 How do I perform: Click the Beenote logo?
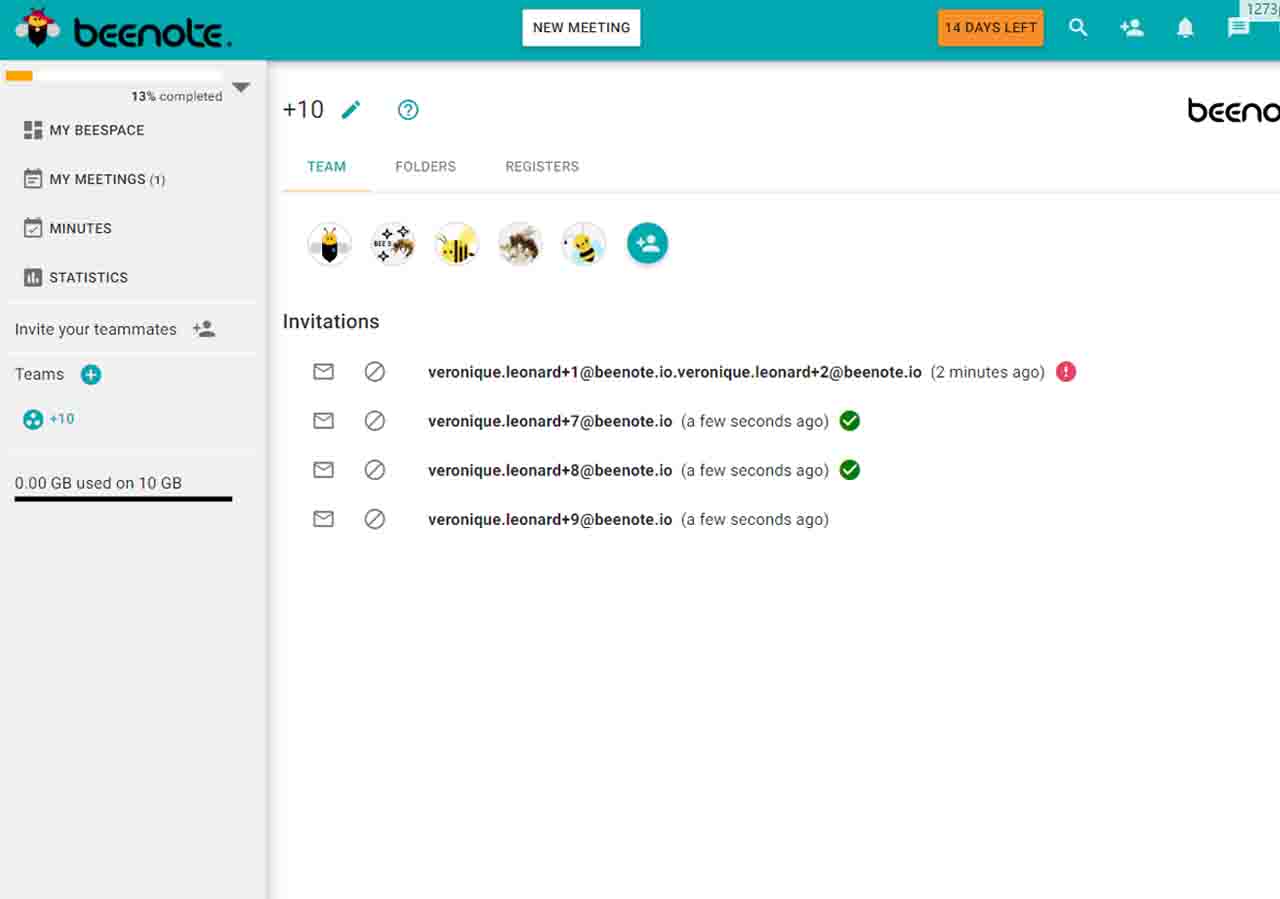coord(123,29)
